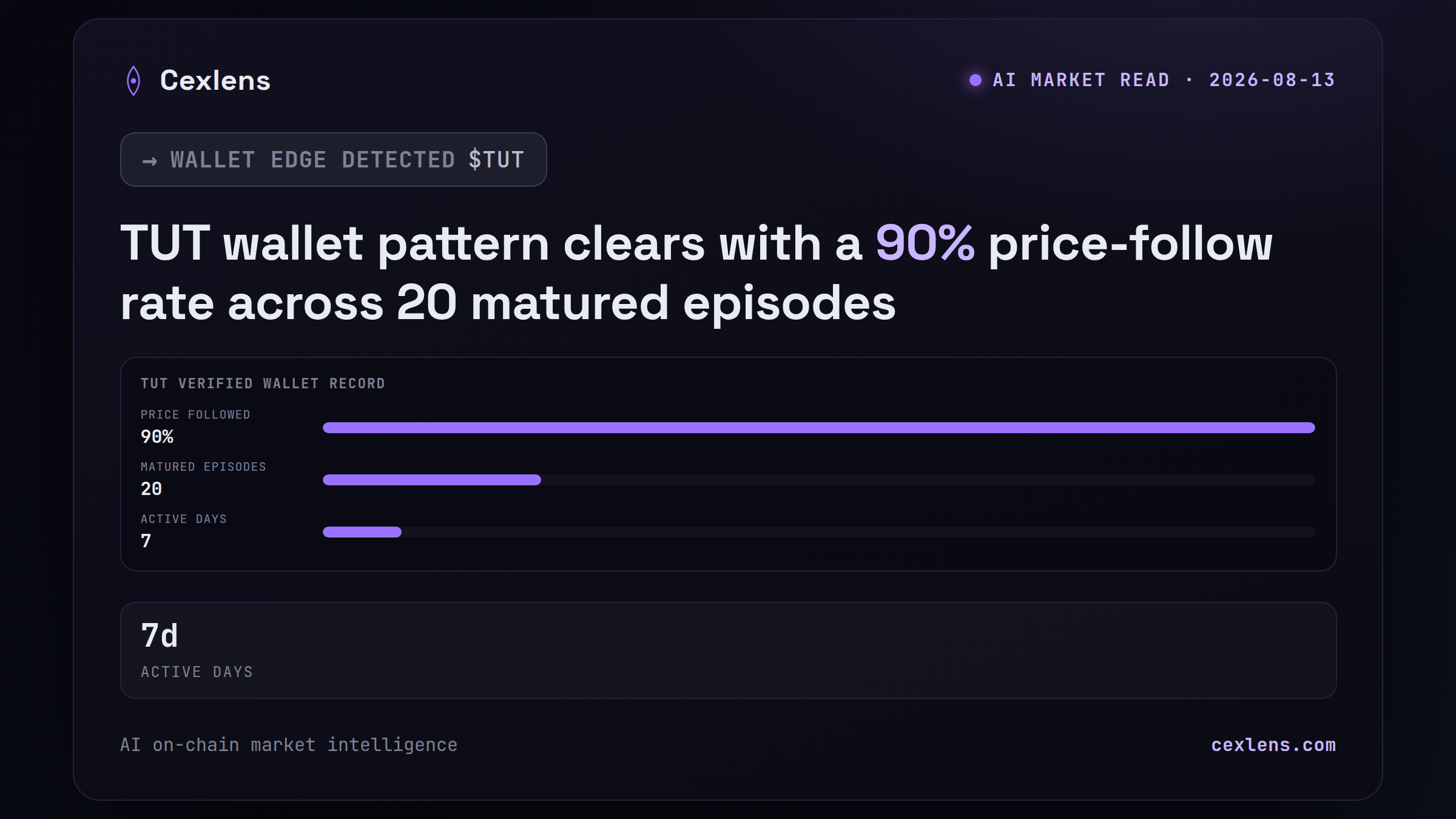Select the Wallet Edge Detected $TUT badge

pos(334,160)
